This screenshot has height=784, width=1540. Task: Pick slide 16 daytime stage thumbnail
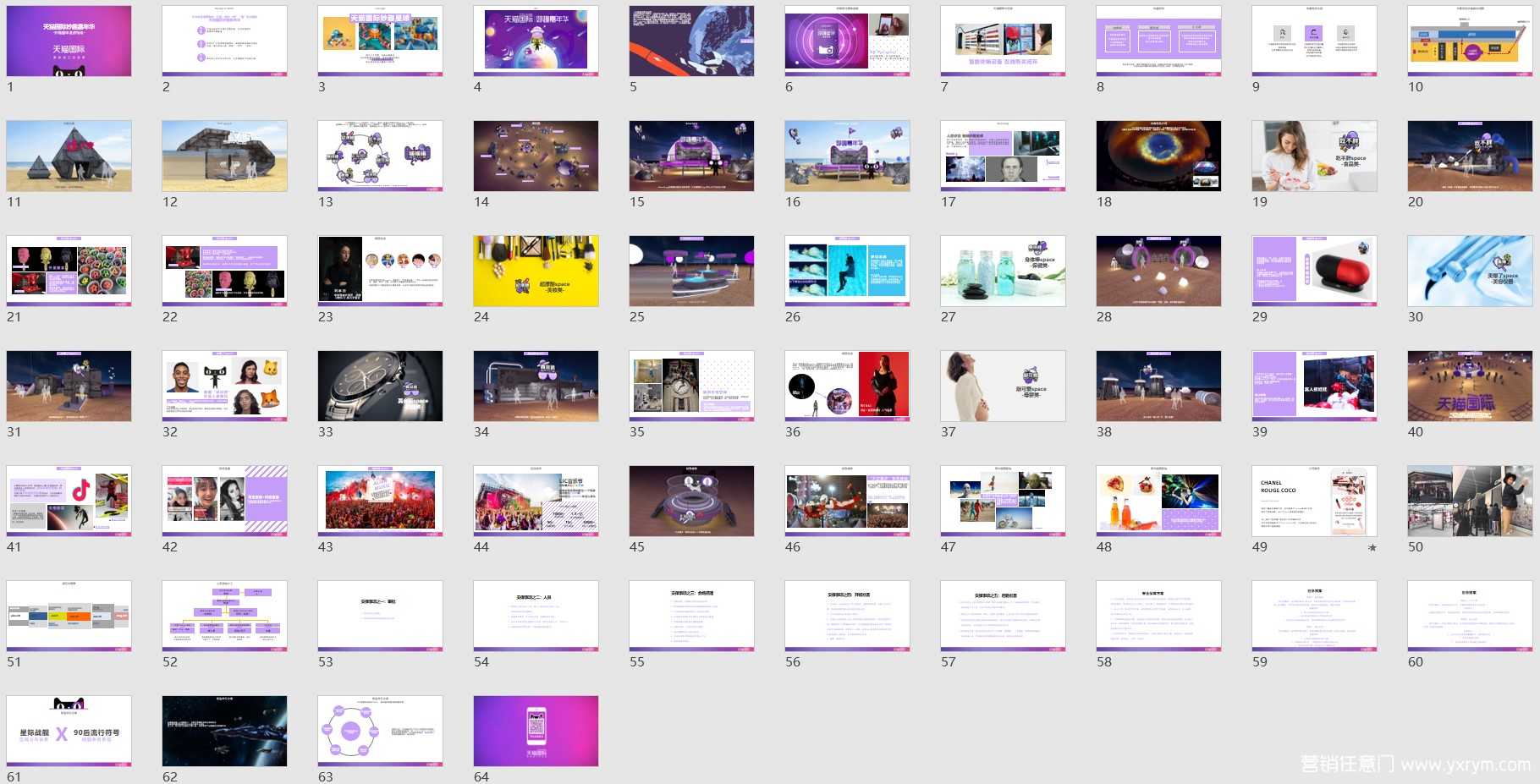(x=847, y=156)
